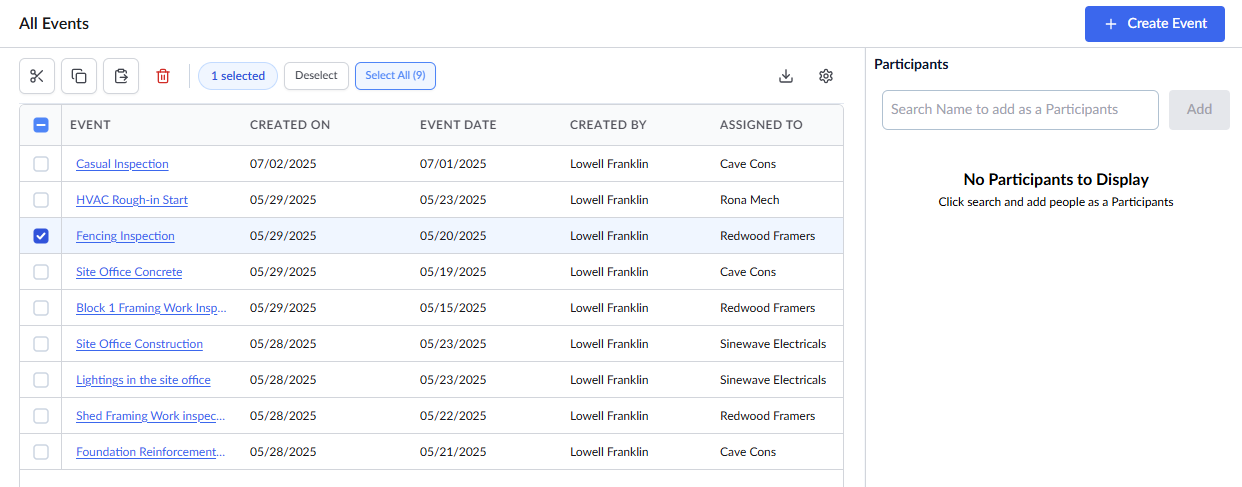Viewport: 1242px width, 487px height.
Task: Click the Create Event button
Action: [x=1155, y=24]
